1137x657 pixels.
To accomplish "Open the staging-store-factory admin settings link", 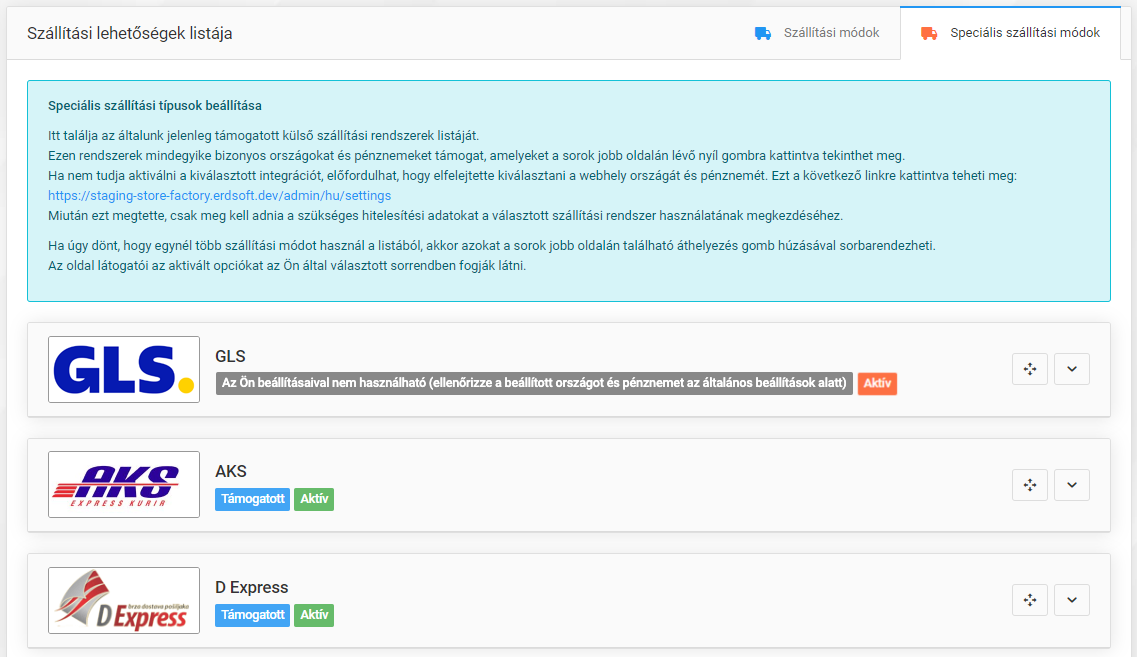I will [x=220, y=196].
